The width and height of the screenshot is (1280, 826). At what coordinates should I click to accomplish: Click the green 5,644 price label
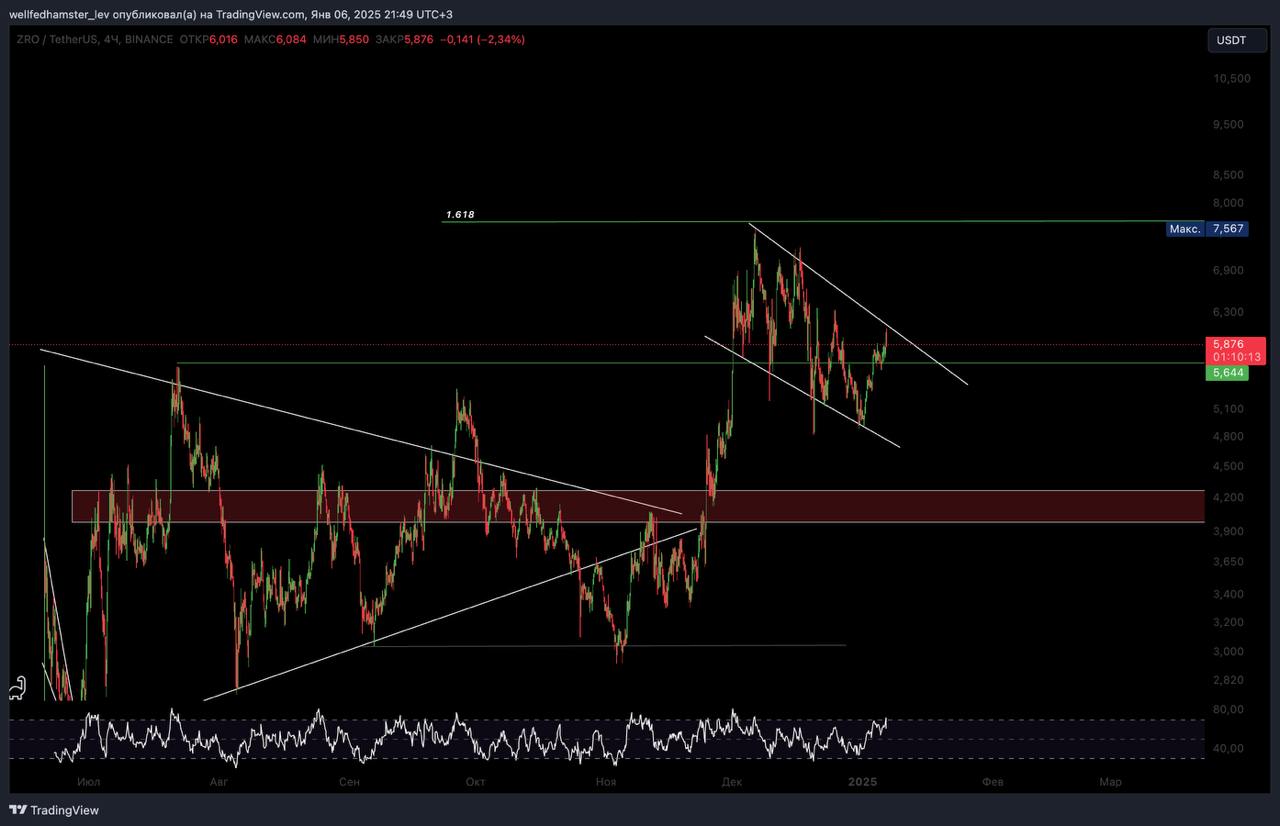pos(1227,373)
